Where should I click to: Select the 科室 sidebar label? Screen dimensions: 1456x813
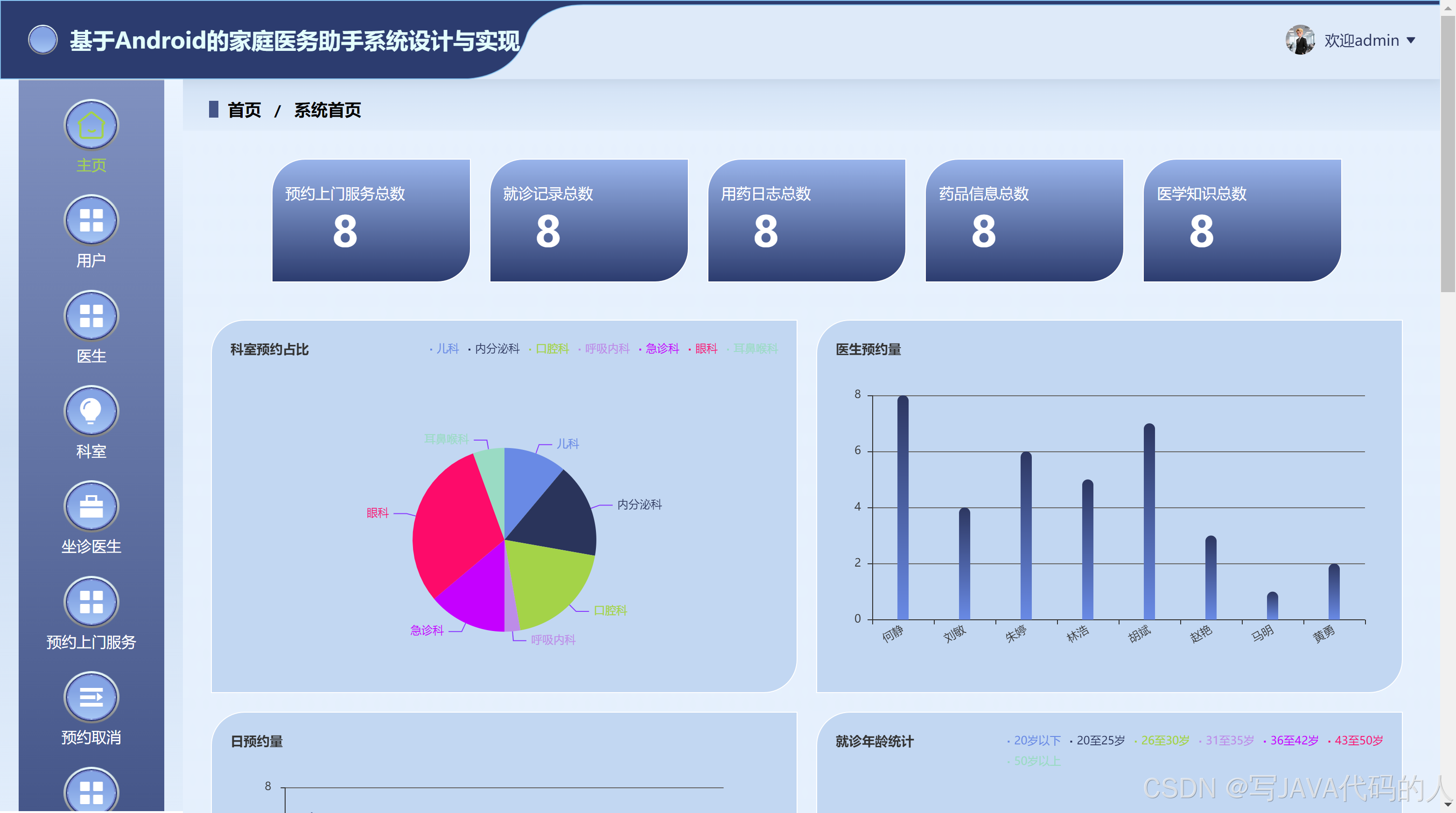click(x=91, y=452)
